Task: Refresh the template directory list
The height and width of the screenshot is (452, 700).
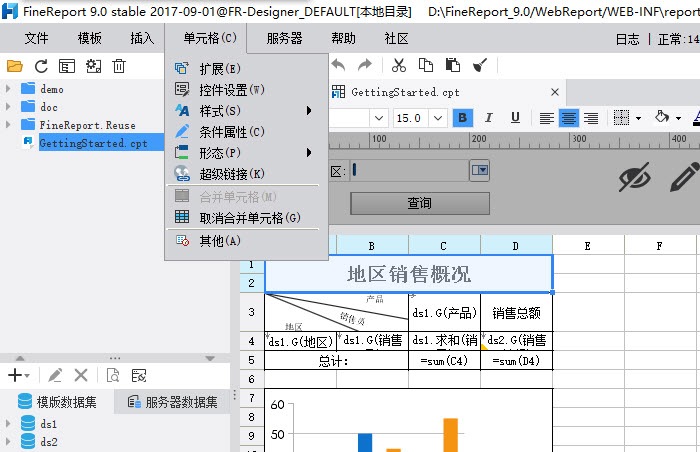Action: [41, 66]
